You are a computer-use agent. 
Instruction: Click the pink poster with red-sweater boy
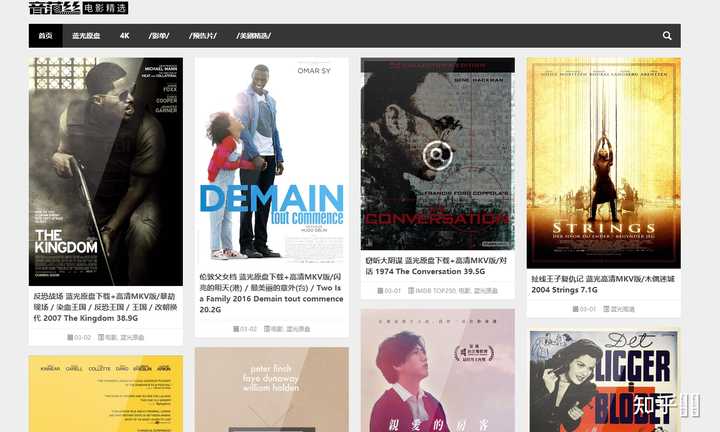[x=438, y=370]
